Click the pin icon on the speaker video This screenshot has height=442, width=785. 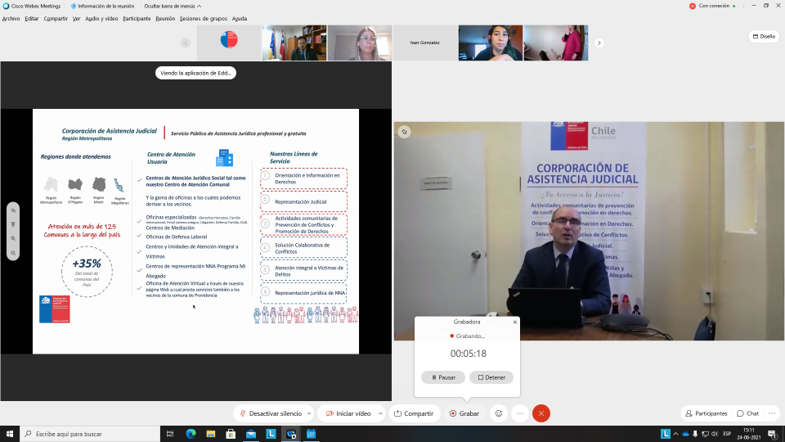click(405, 132)
